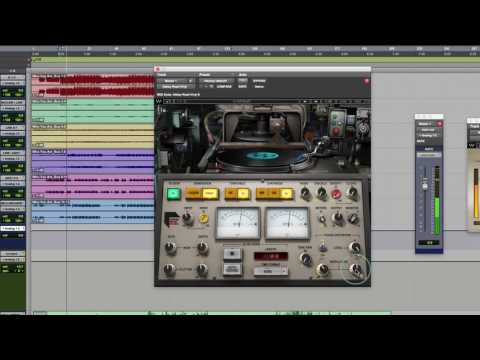Screen dimensions: 480x360
Task: Flip the small meter switch right of the VU meters
Action: [x=322, y=219]
